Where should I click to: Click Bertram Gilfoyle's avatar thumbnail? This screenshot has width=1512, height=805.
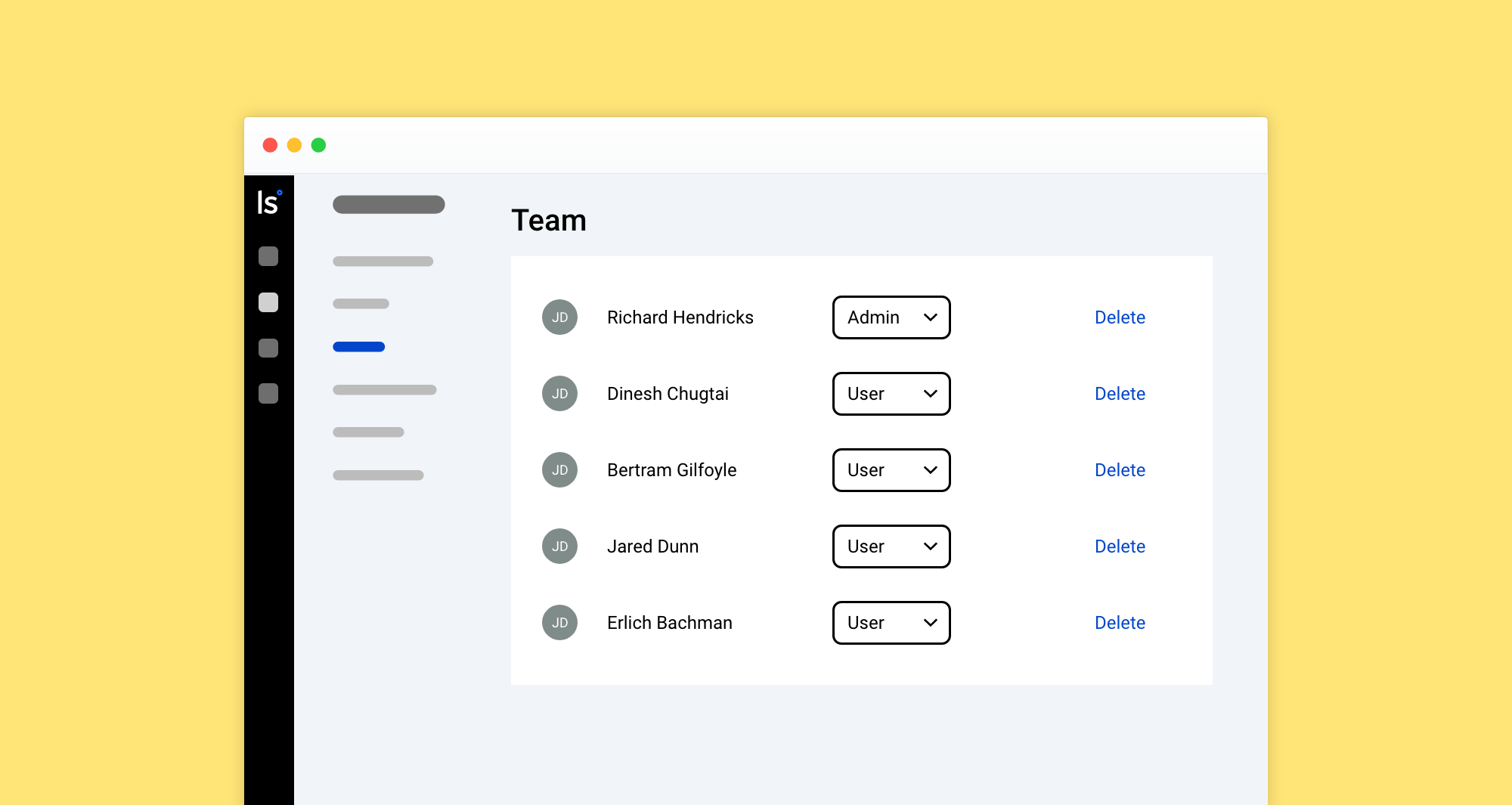559,469
